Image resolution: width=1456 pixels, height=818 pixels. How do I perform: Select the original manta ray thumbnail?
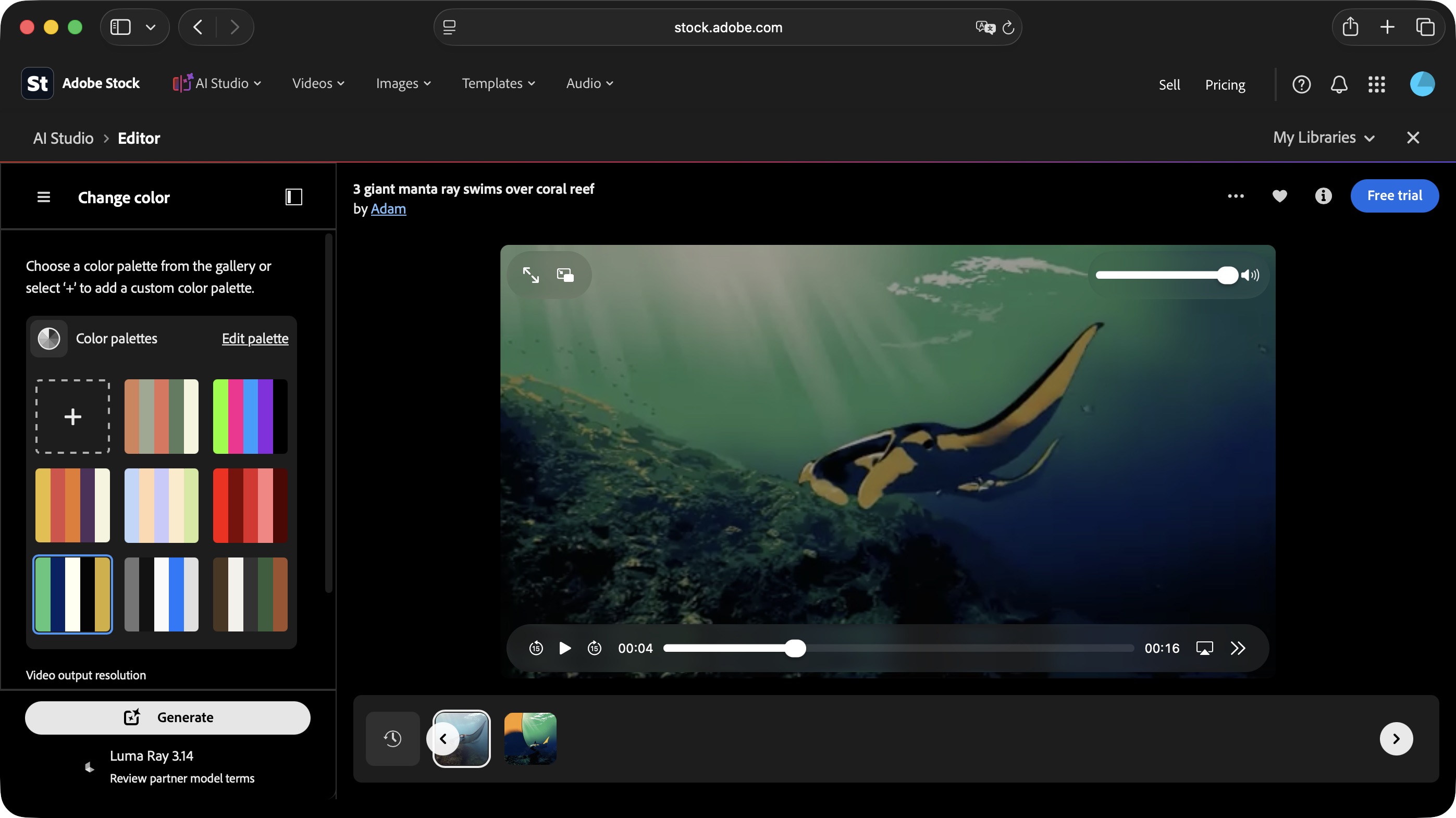point(462,738)
